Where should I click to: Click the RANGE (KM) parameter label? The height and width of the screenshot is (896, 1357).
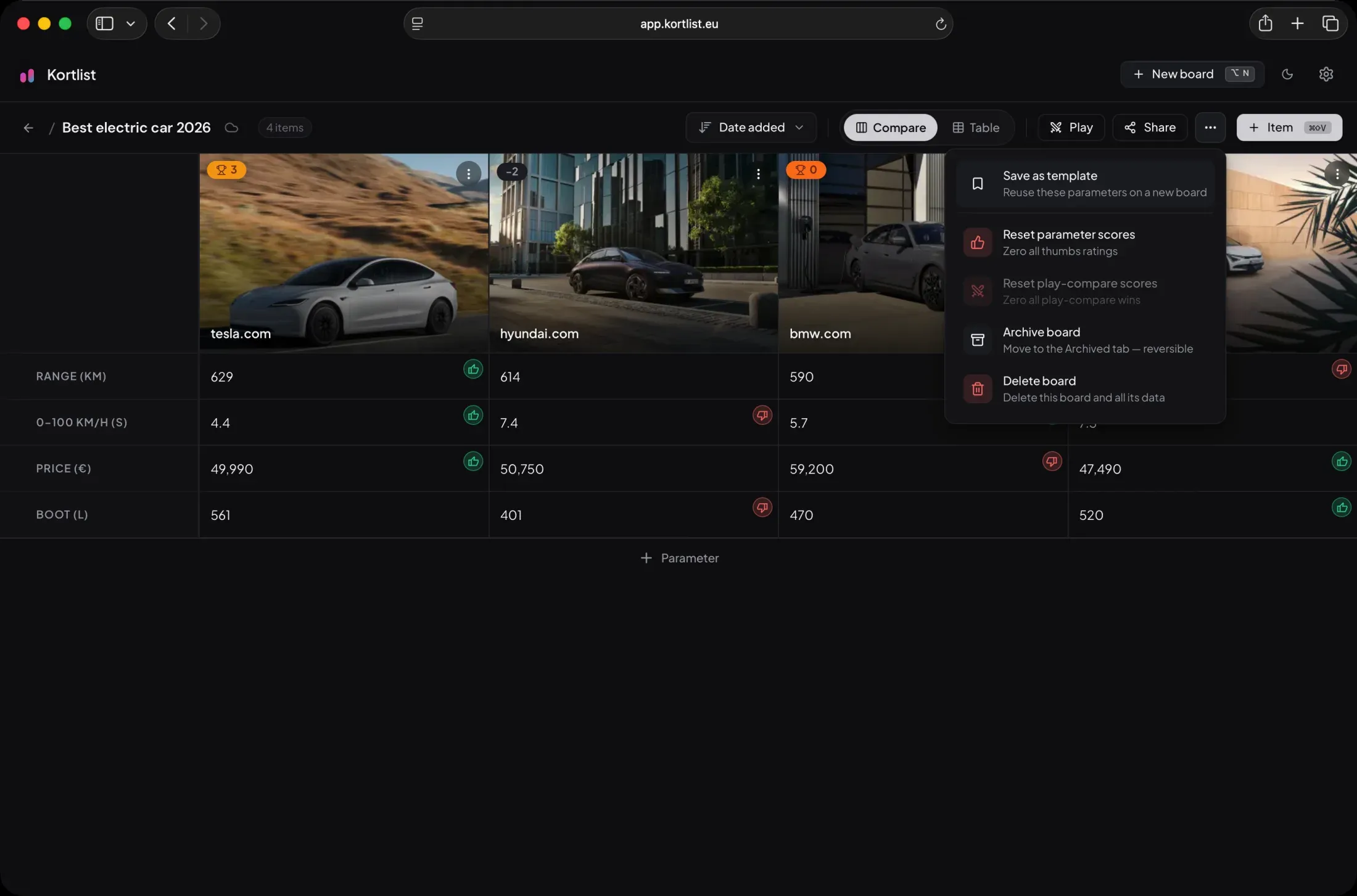coord(71,376)
